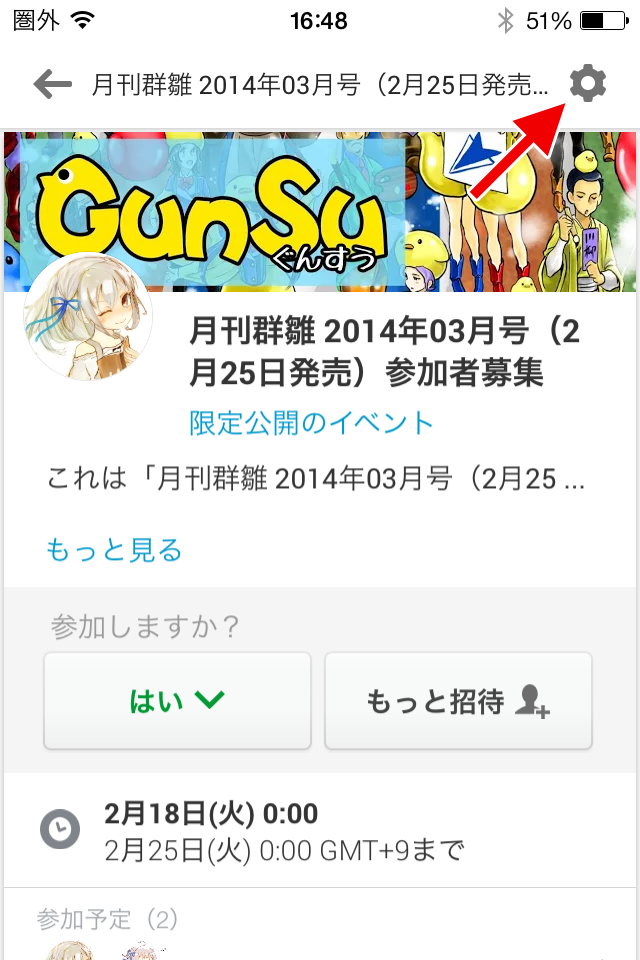Expand the green chevron next to はい

pos(209,699)
